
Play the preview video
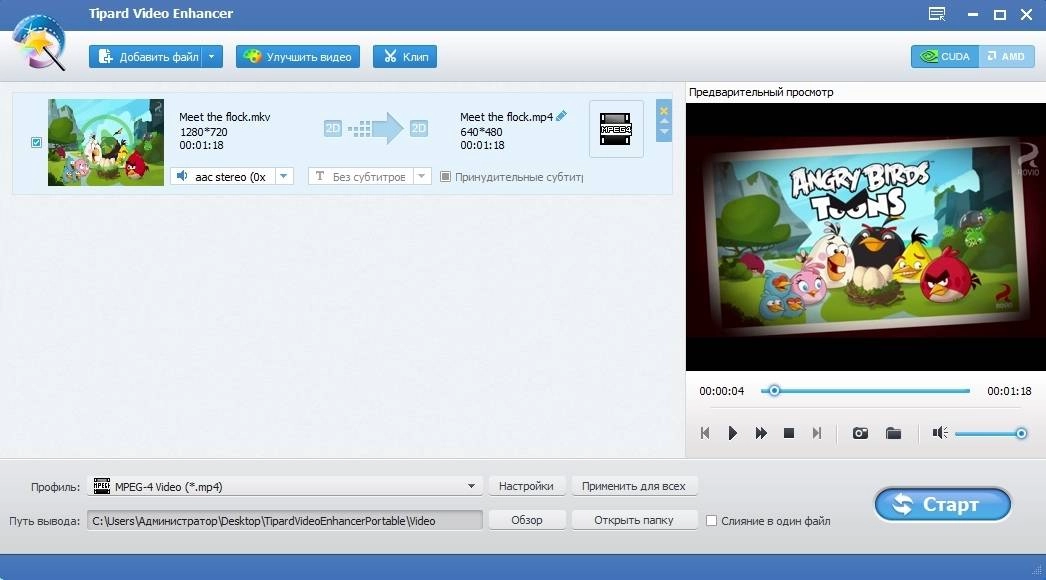[732, 433]
